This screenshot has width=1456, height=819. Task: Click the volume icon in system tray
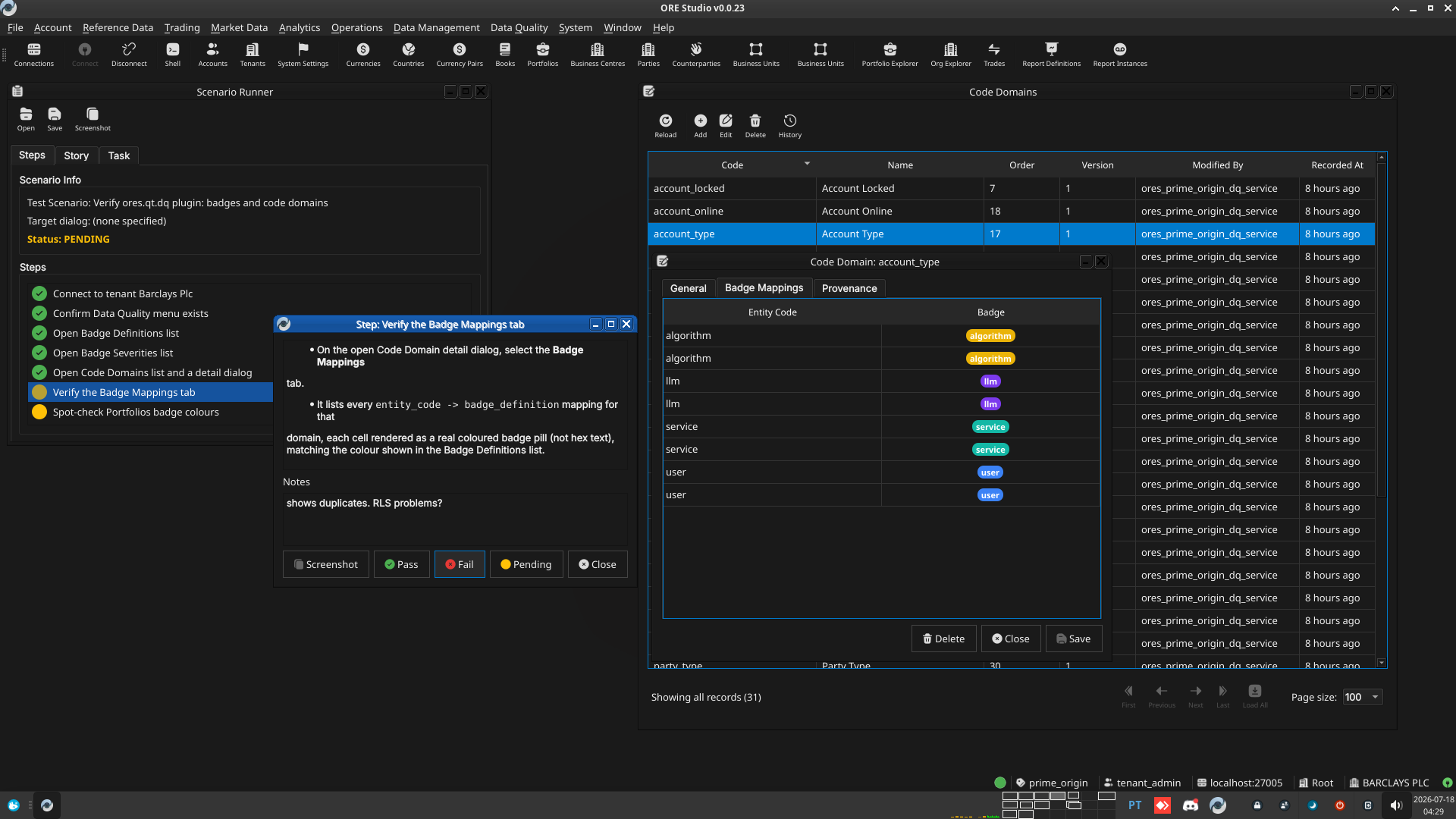click(x=1395, y=805)
